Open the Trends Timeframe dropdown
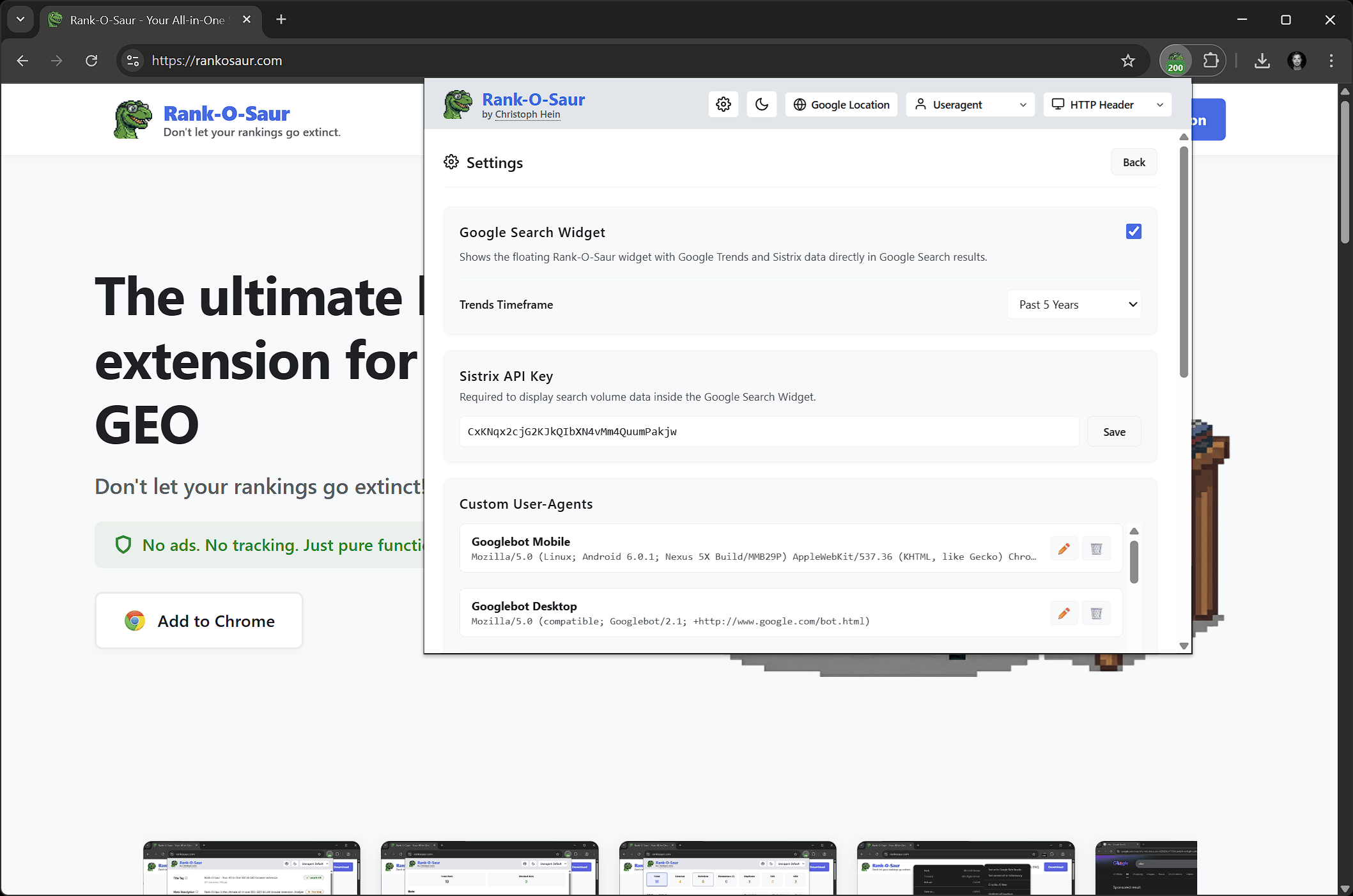 (x=1075, y=305)
